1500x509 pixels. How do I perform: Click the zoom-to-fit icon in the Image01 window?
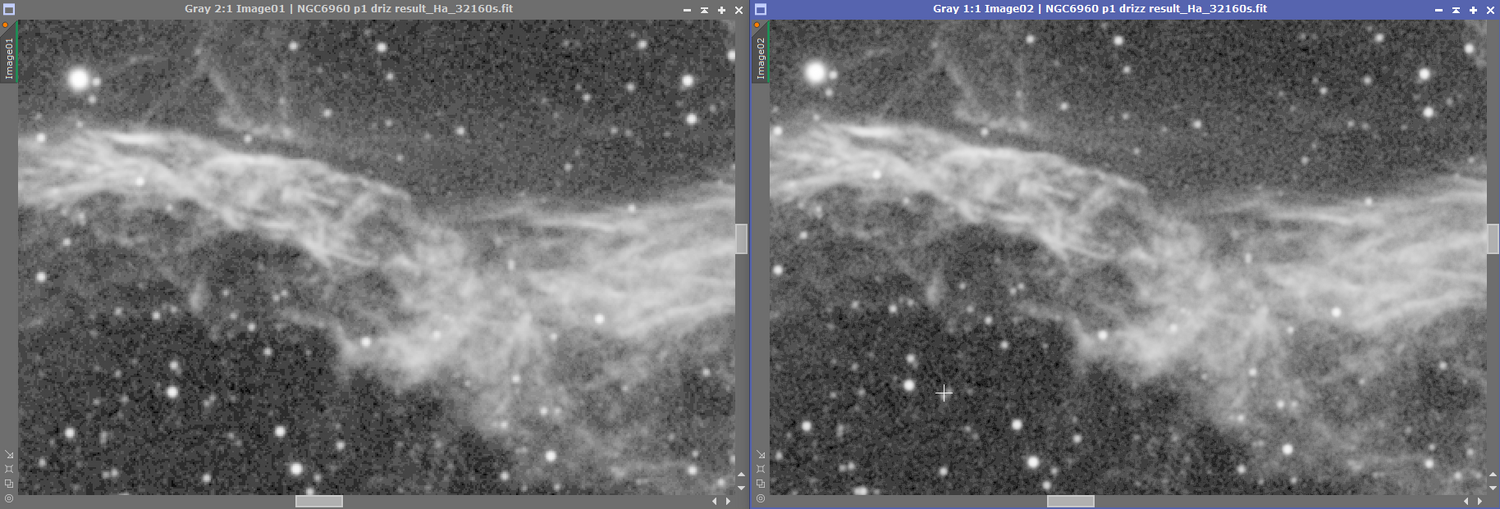(9, 469)
